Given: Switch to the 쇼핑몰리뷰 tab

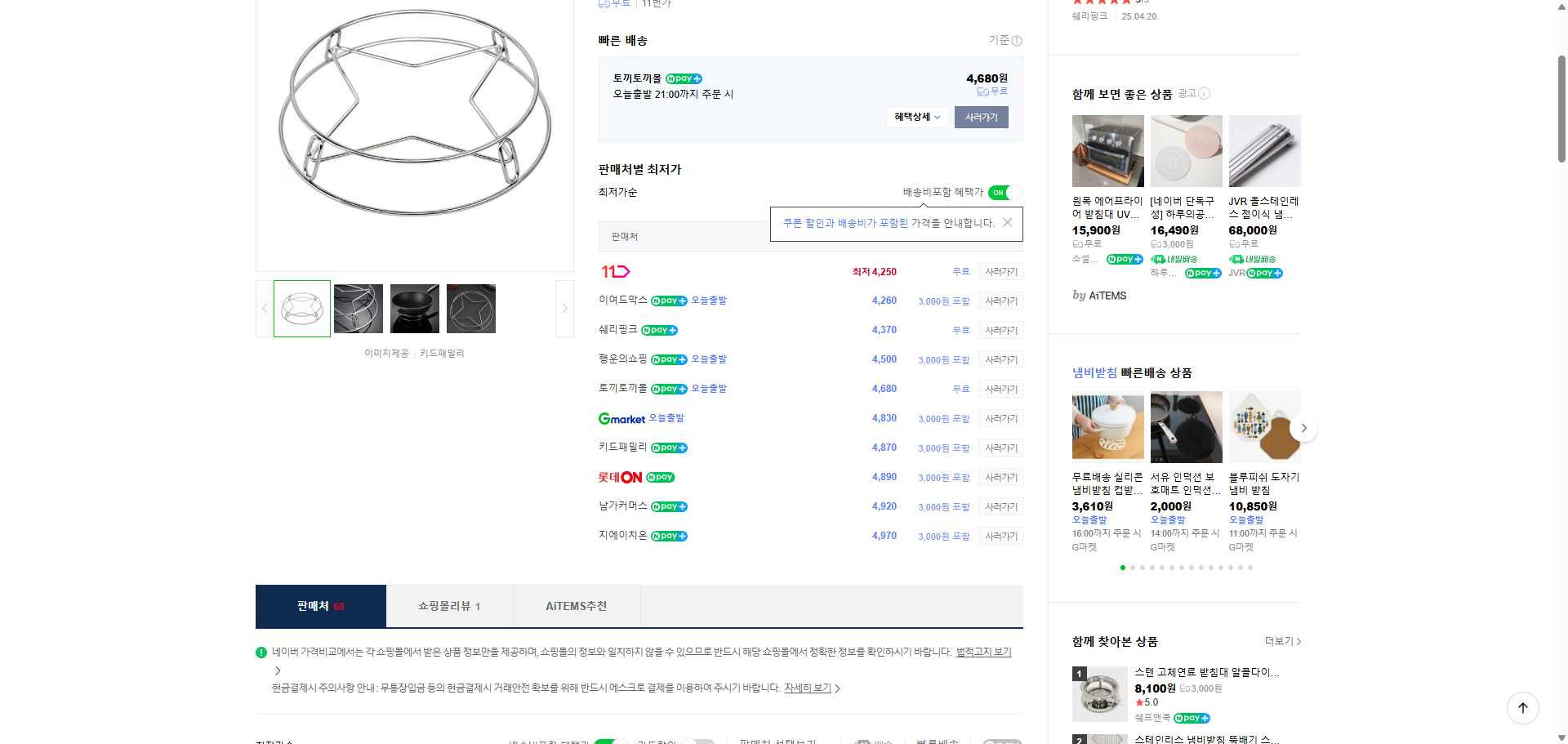Looking at the screenshot, I should click(449, 606).
